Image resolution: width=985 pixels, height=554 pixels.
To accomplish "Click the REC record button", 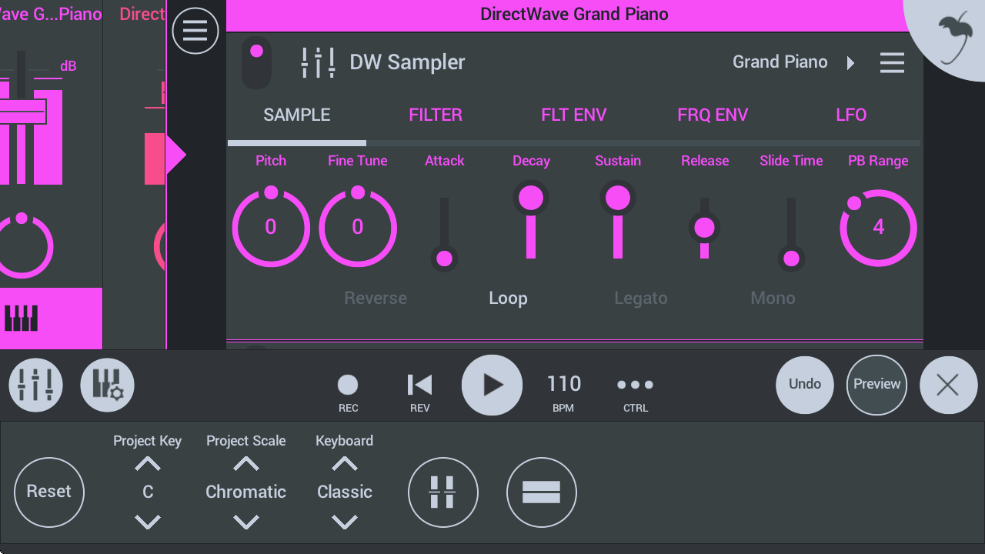I will 348,392.
